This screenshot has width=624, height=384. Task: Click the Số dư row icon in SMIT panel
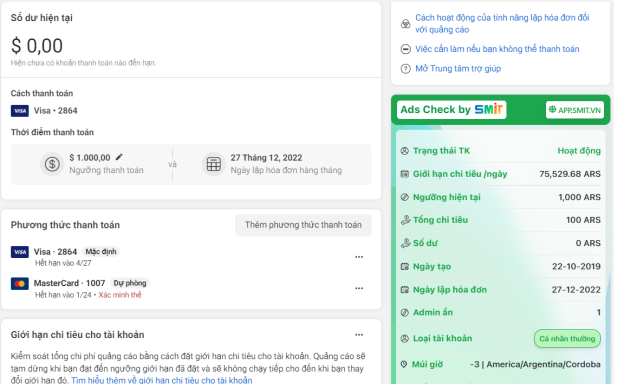tap(405, 243)
